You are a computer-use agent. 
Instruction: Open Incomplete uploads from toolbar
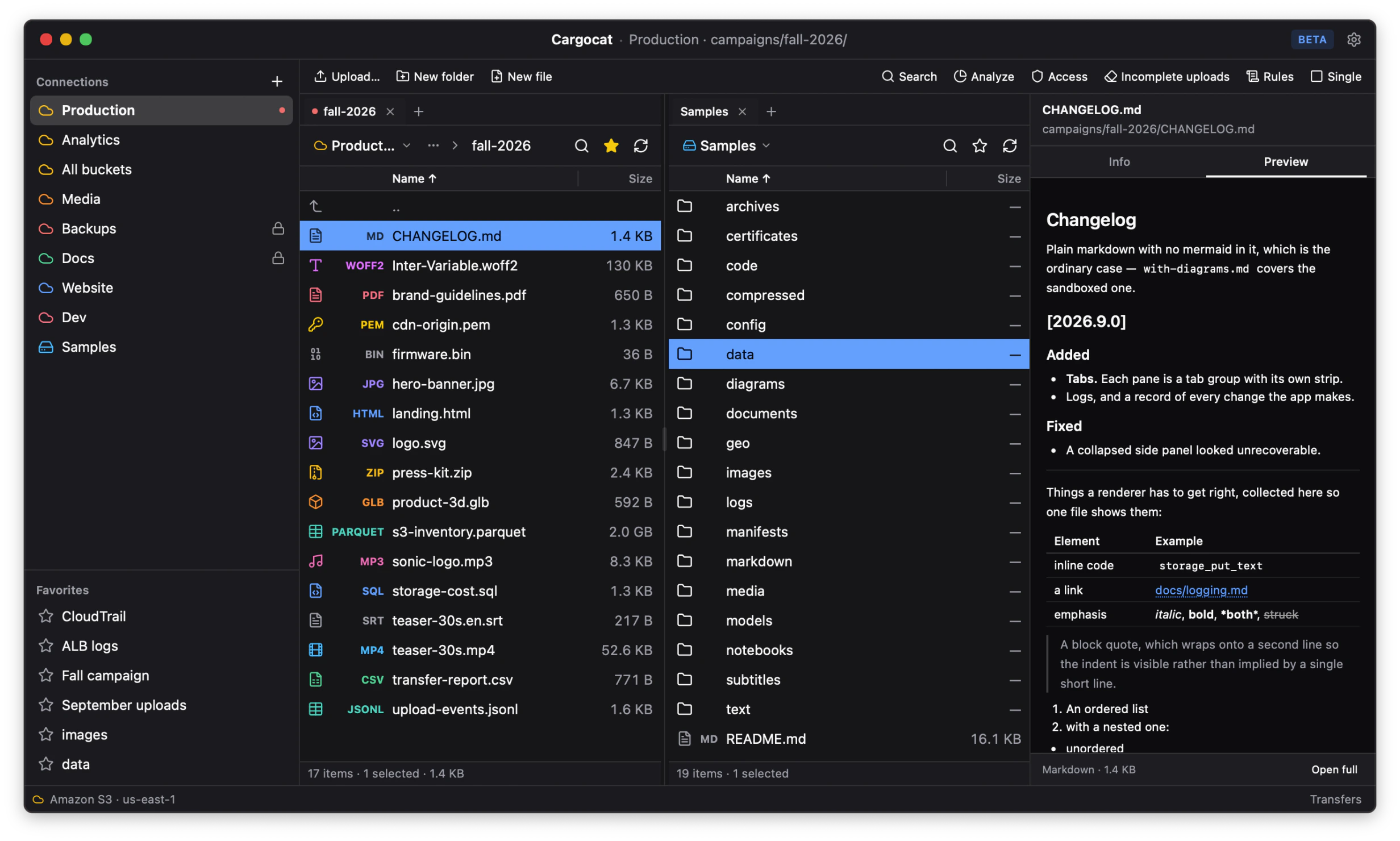[x=1166, y=77]
